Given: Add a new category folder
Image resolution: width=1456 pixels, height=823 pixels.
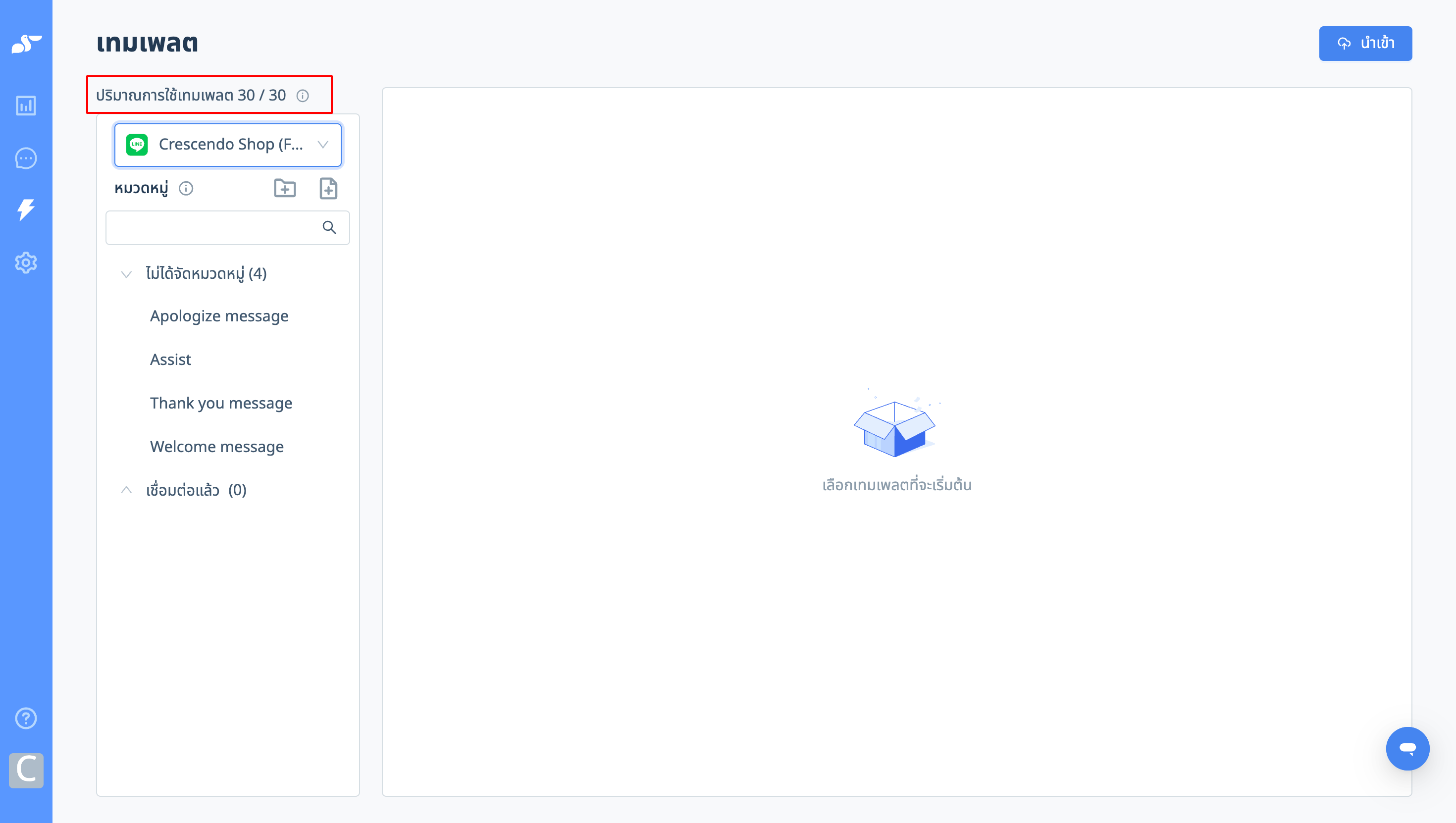Looking at the screenshot, I should click(285, 188).
